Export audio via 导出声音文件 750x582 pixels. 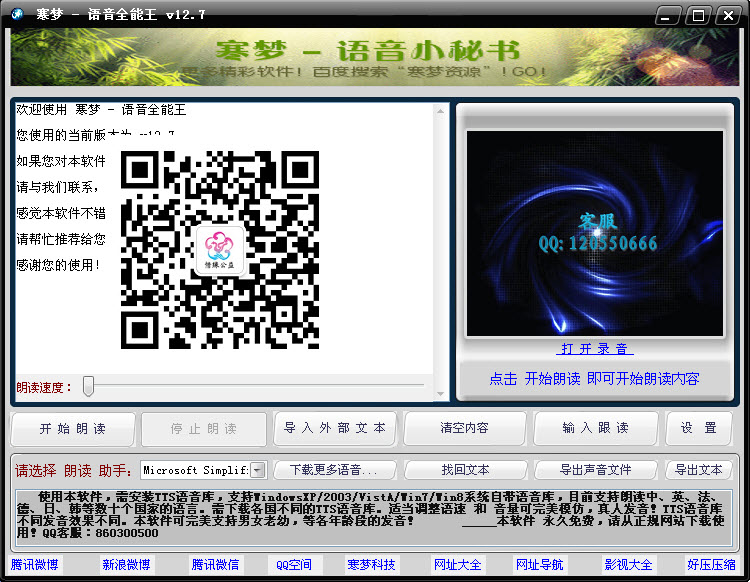pyautogui.click(x=596, y=470)
